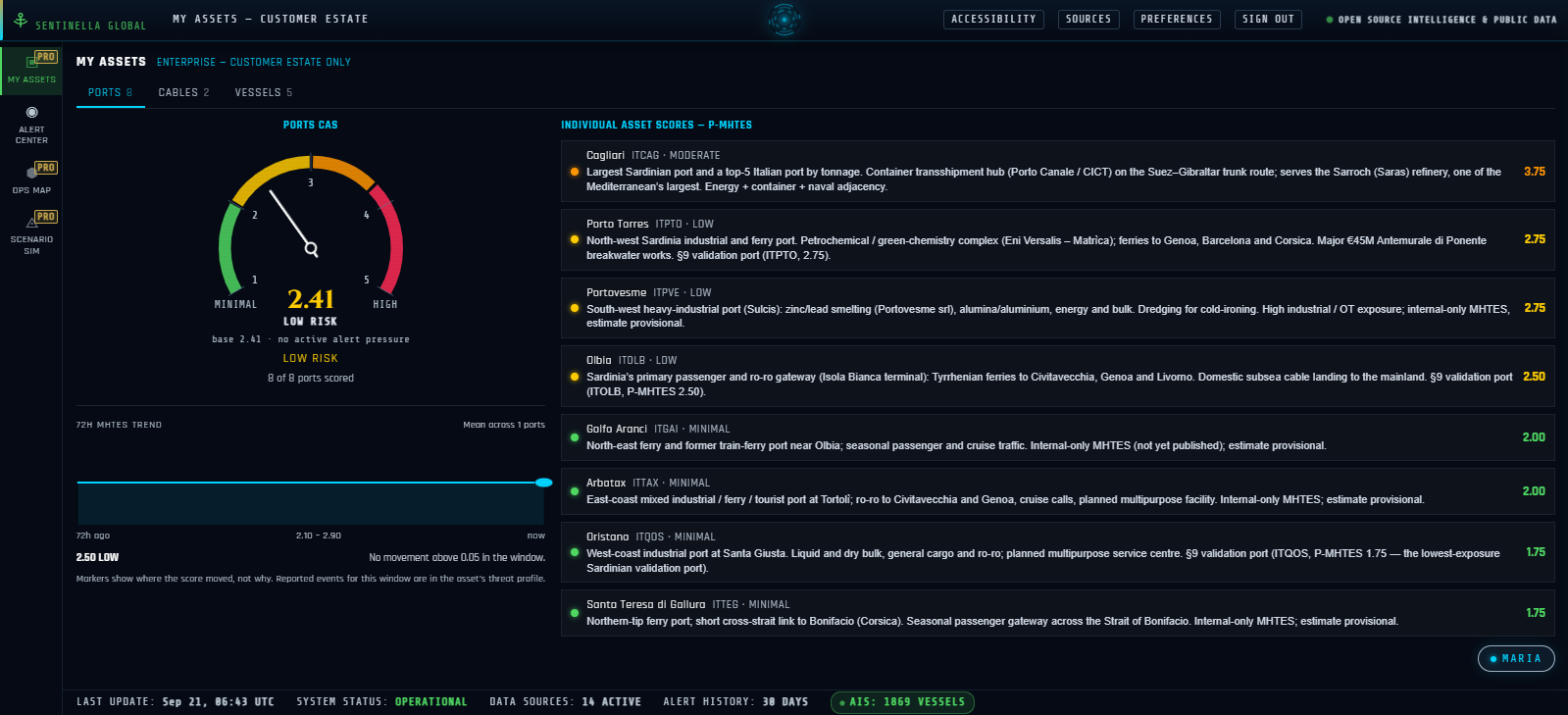
Task: Open the Sources button
Action: 1088,19
